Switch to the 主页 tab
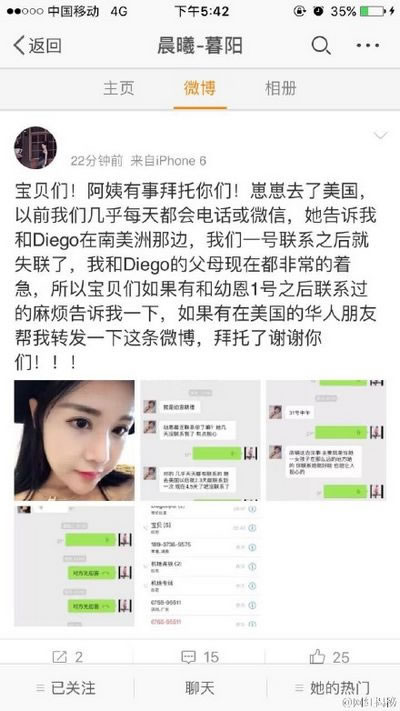The image size is (400, 711). (x=119, y=88)
